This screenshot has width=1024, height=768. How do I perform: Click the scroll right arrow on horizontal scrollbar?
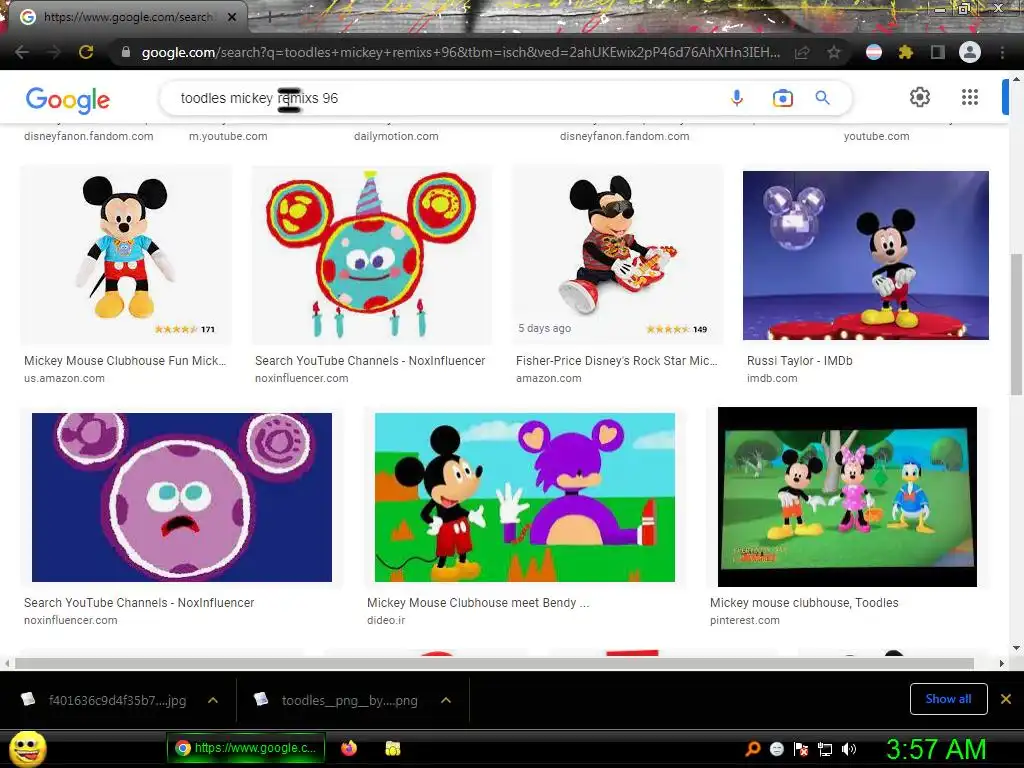1002,664
